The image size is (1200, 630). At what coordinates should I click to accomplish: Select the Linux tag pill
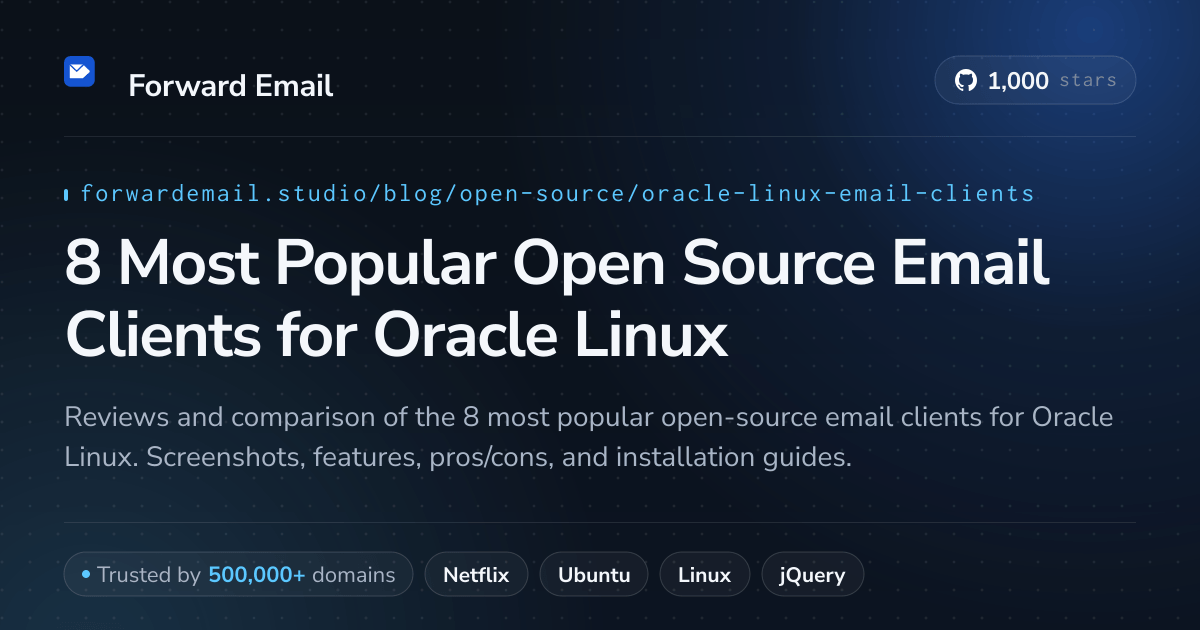point(704,575)
